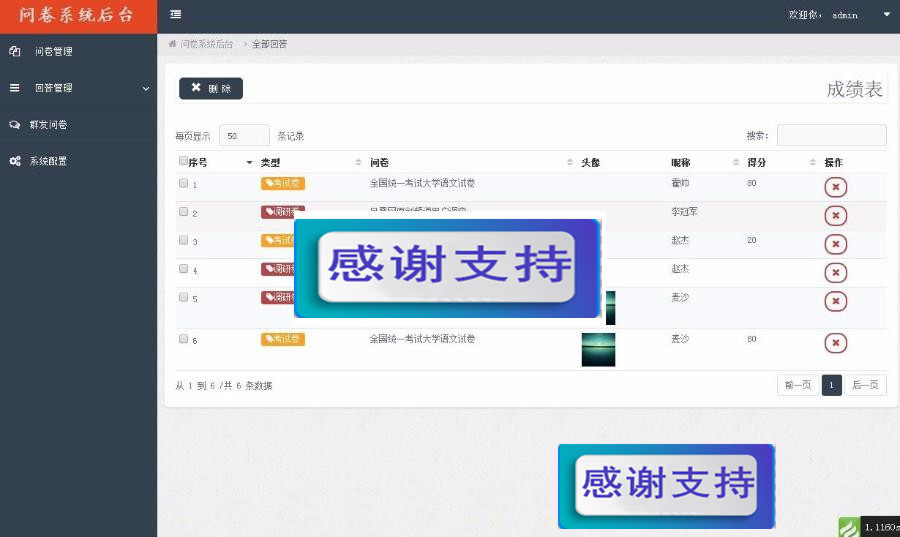Check the checkbox for row 1
Viewport: 900px width, 537px height.
click(183, 184)
